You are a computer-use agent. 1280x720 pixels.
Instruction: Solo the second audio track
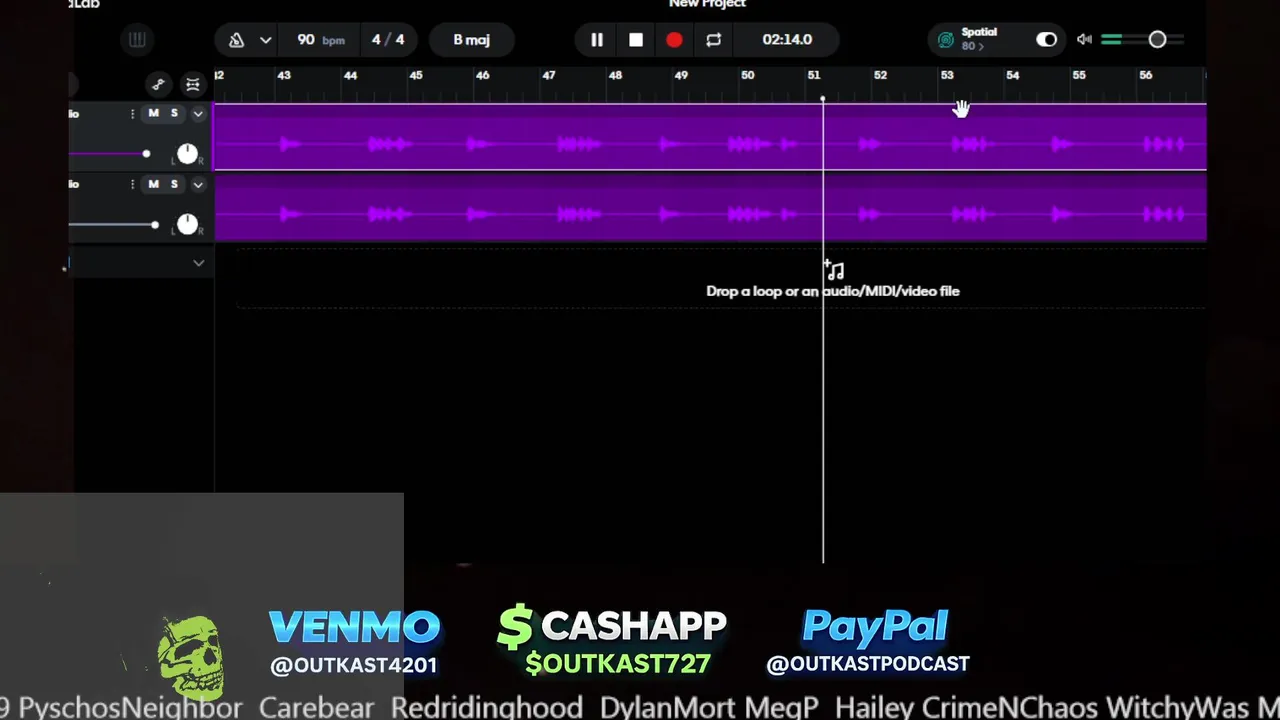pos(174,184)
